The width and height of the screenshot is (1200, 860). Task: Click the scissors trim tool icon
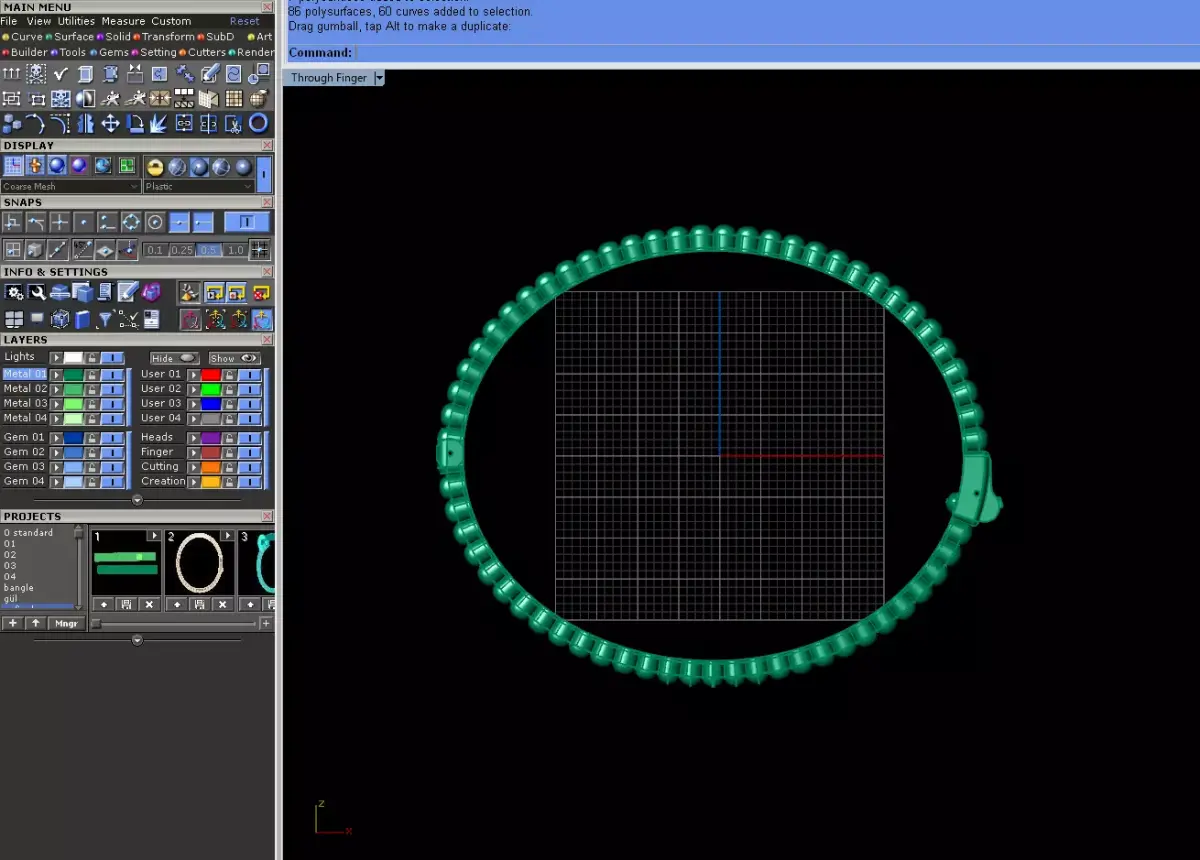pos(233,122)
